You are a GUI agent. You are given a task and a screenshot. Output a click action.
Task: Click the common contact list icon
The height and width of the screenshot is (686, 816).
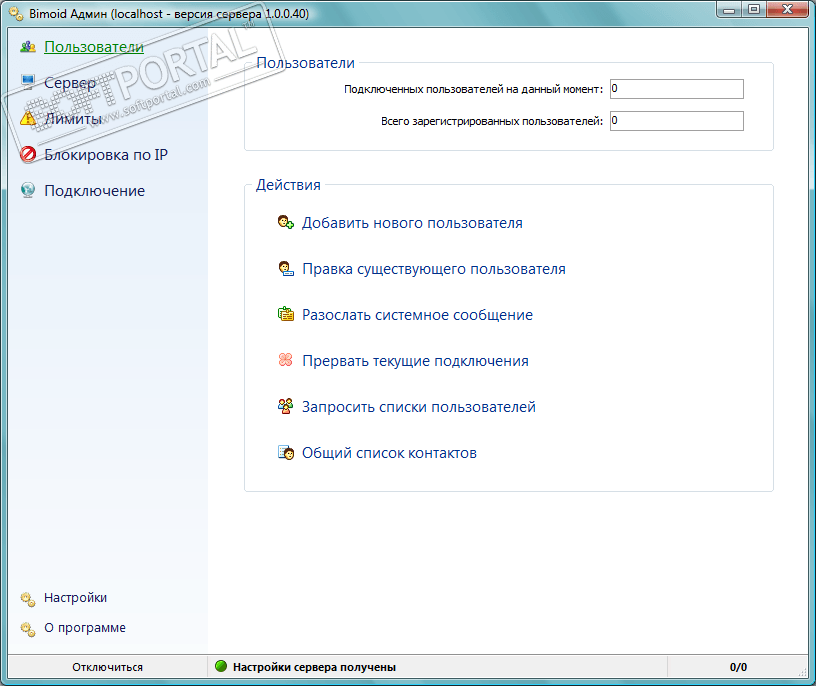tap(286, 452)
